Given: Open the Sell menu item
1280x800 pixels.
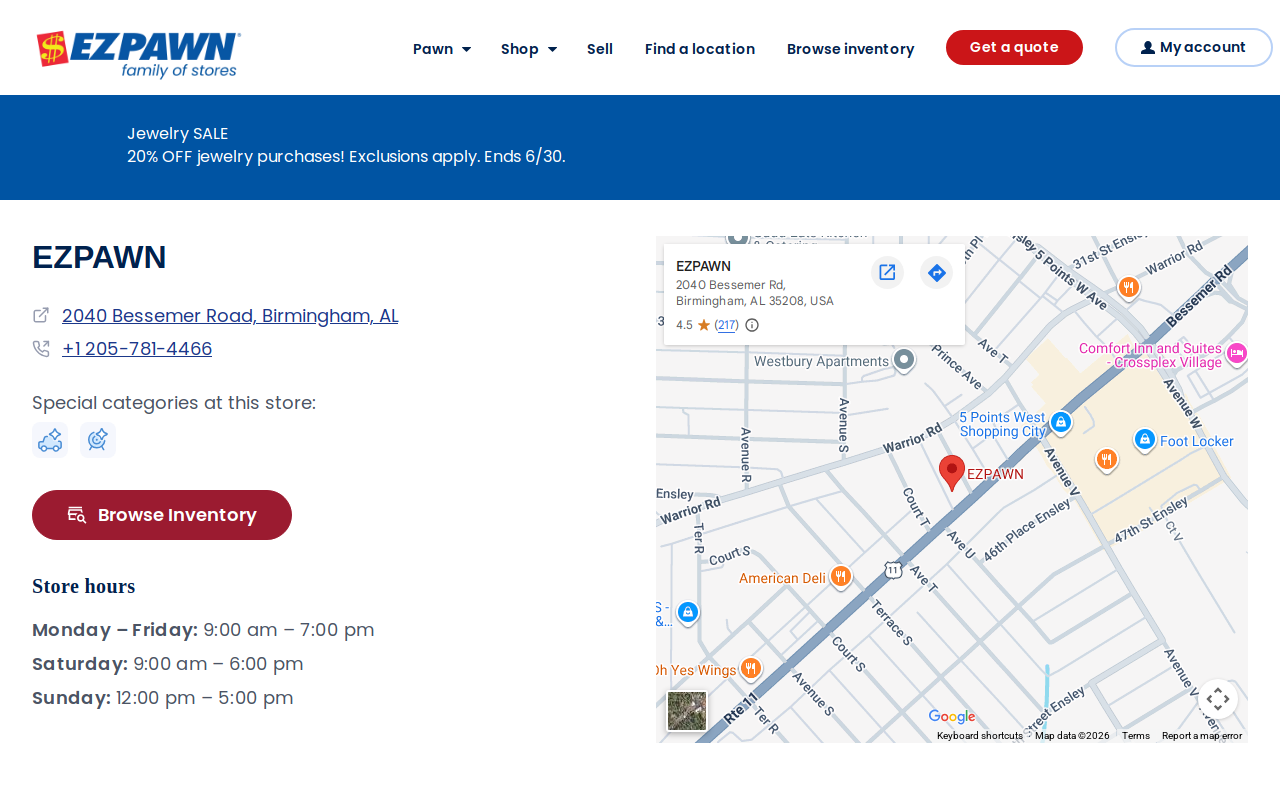Looking at the screenshot, I should (x=600, y=48).
